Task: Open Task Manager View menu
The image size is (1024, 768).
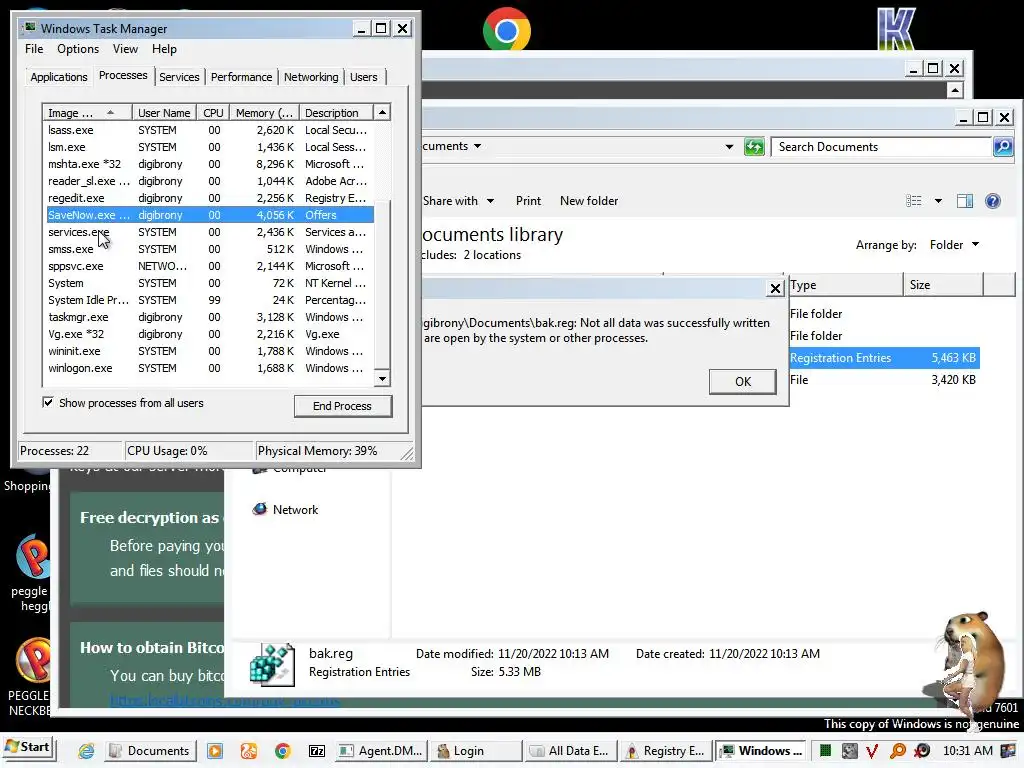Action: coord(125,49)
